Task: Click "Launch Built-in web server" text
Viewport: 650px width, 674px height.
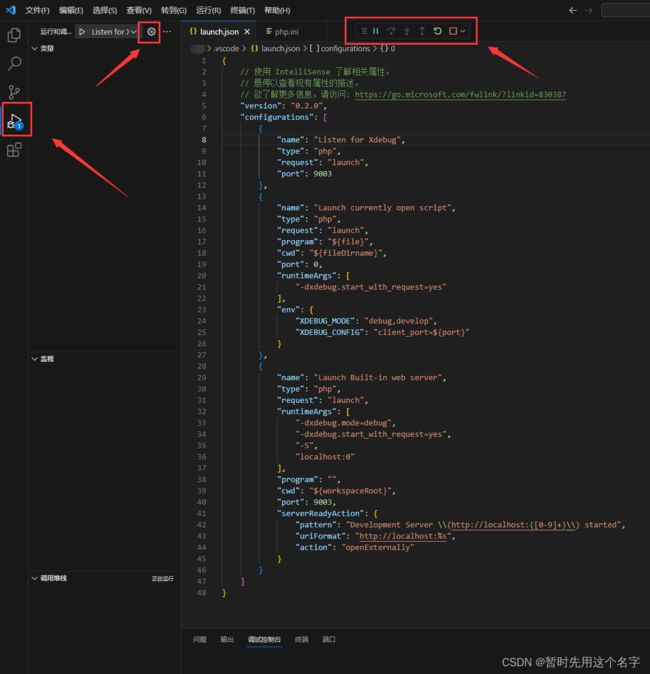Action: coord(378,377)
